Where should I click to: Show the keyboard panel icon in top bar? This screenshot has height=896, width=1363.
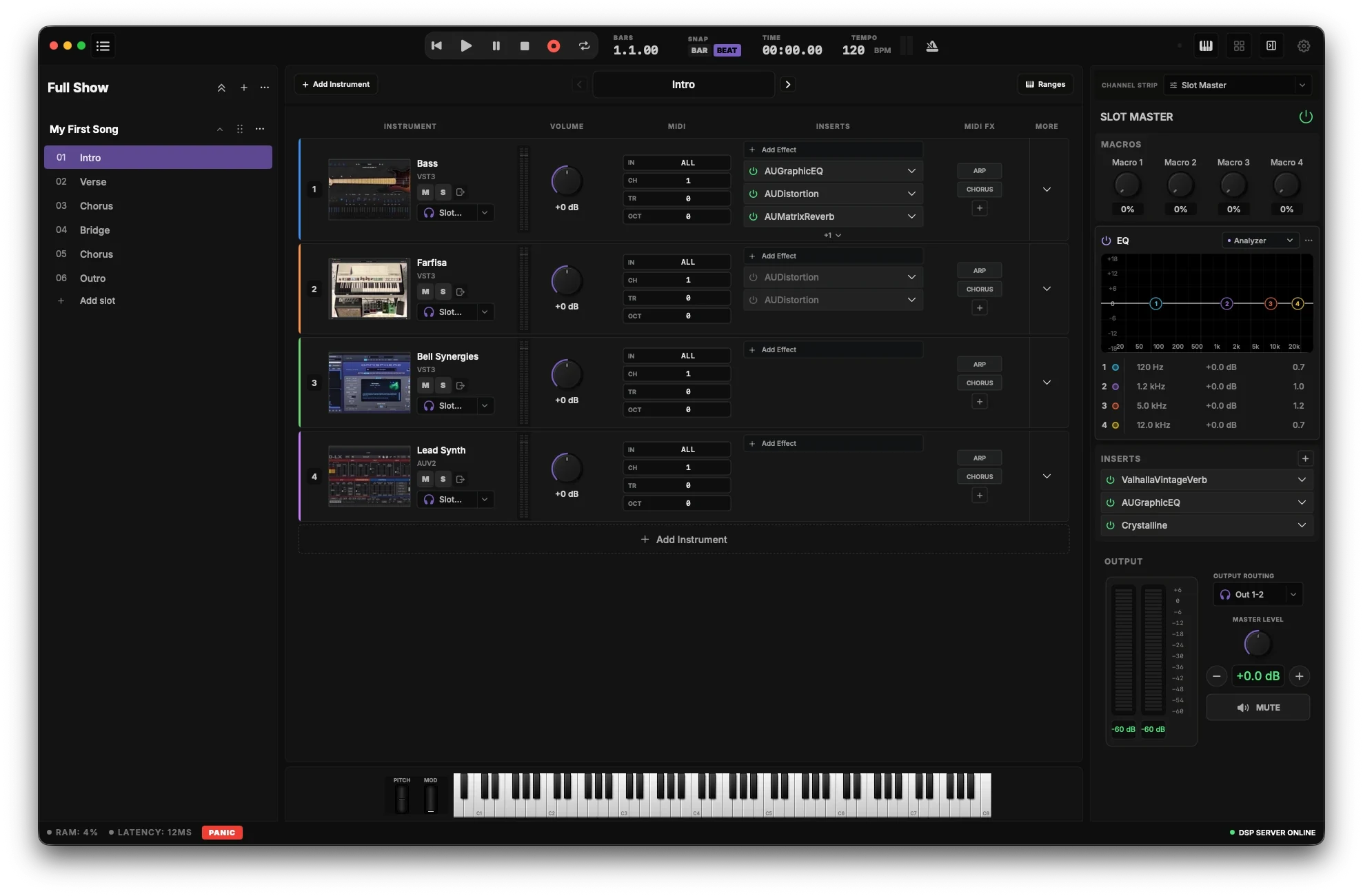[1206, 46]
